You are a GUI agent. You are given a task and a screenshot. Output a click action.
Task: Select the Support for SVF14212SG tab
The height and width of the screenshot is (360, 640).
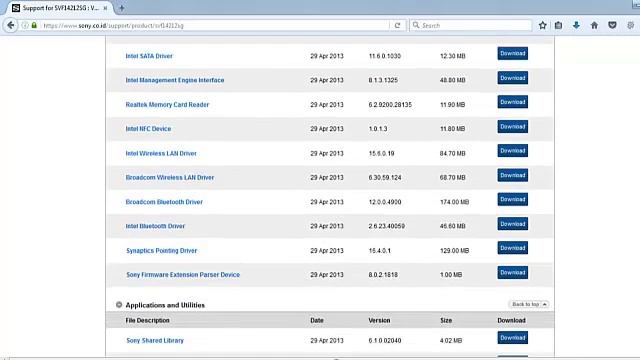point(60,8)
